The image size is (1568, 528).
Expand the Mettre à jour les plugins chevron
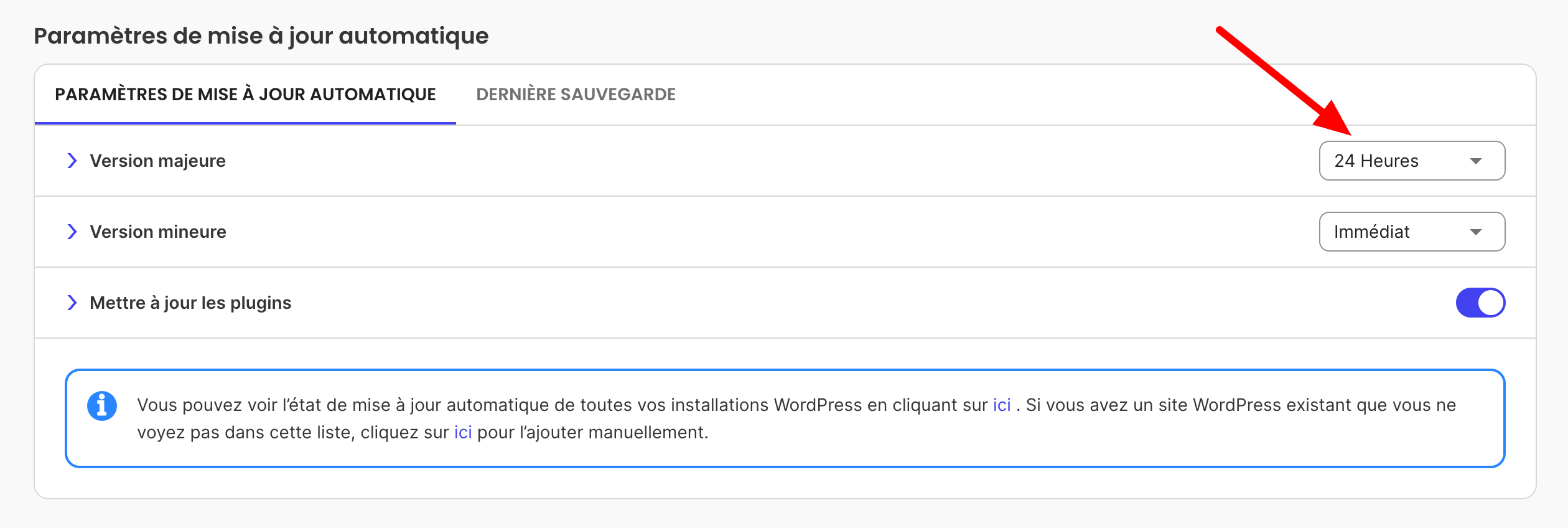point(72,303)
